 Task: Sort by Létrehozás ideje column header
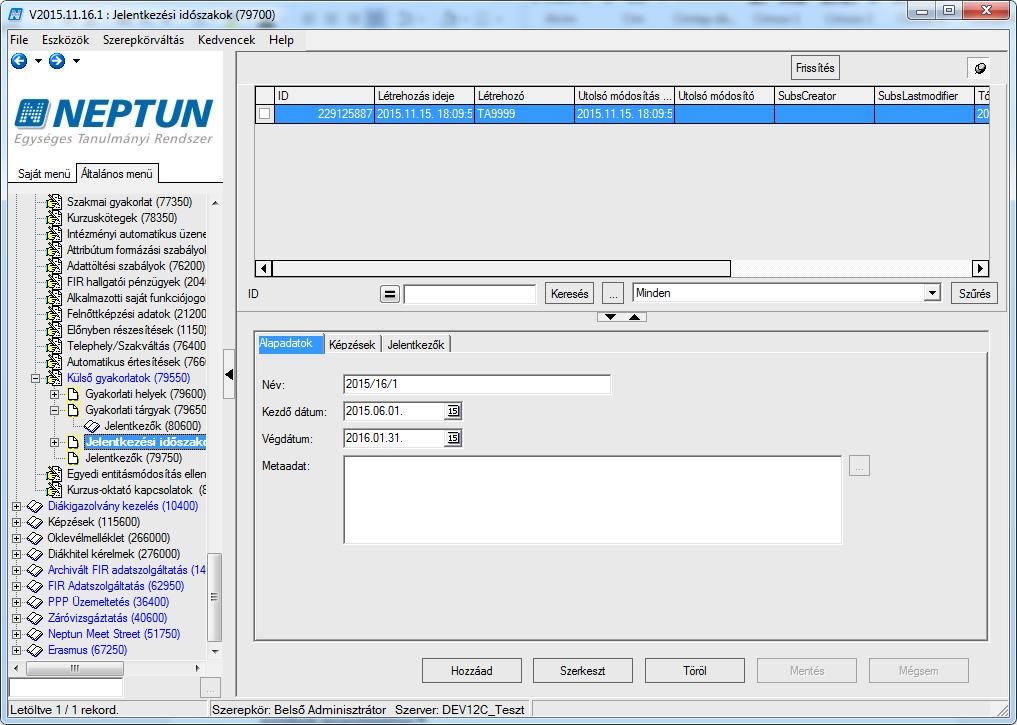[x=424, y=96]
